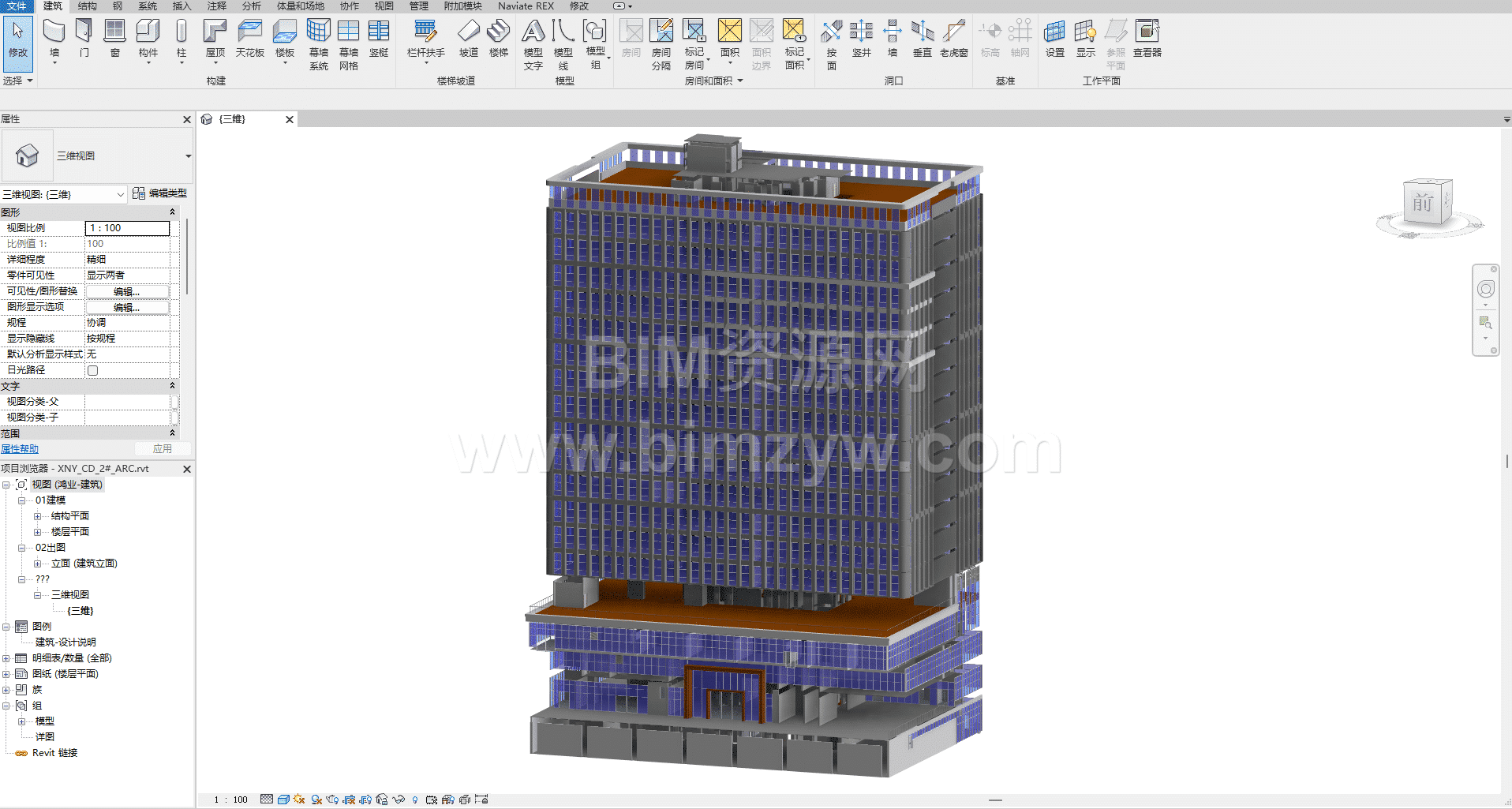Select the 坡道 (Ramp) tool

coord(469,39)
